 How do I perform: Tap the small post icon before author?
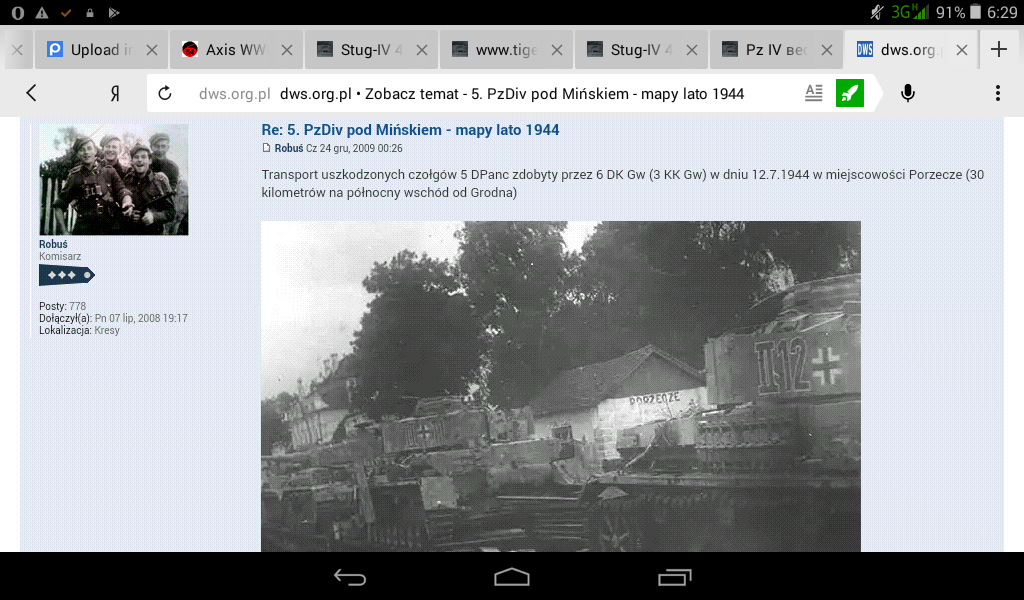tap(266, 148)
